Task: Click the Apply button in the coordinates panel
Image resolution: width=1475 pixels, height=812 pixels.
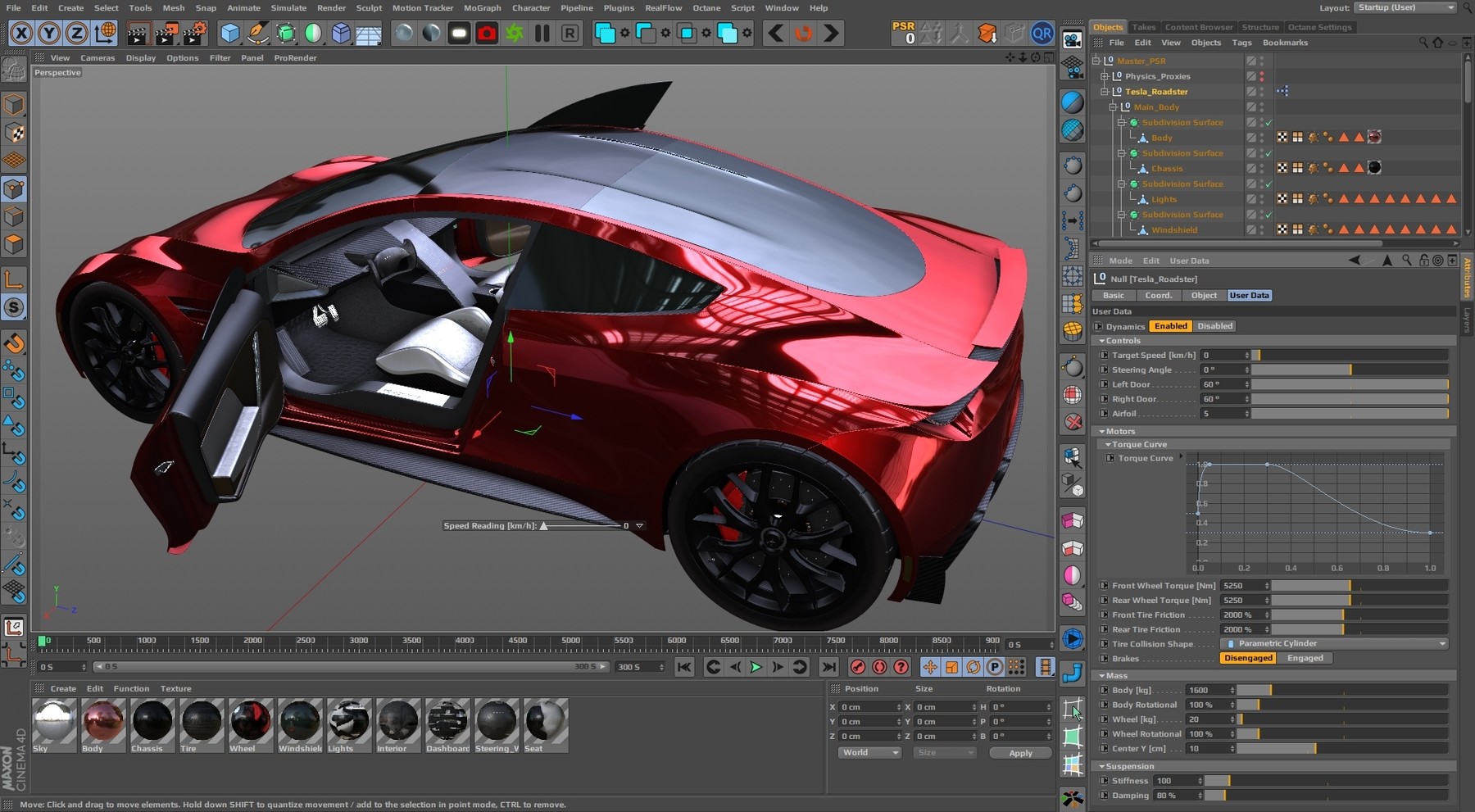Action: point(1020,752)
